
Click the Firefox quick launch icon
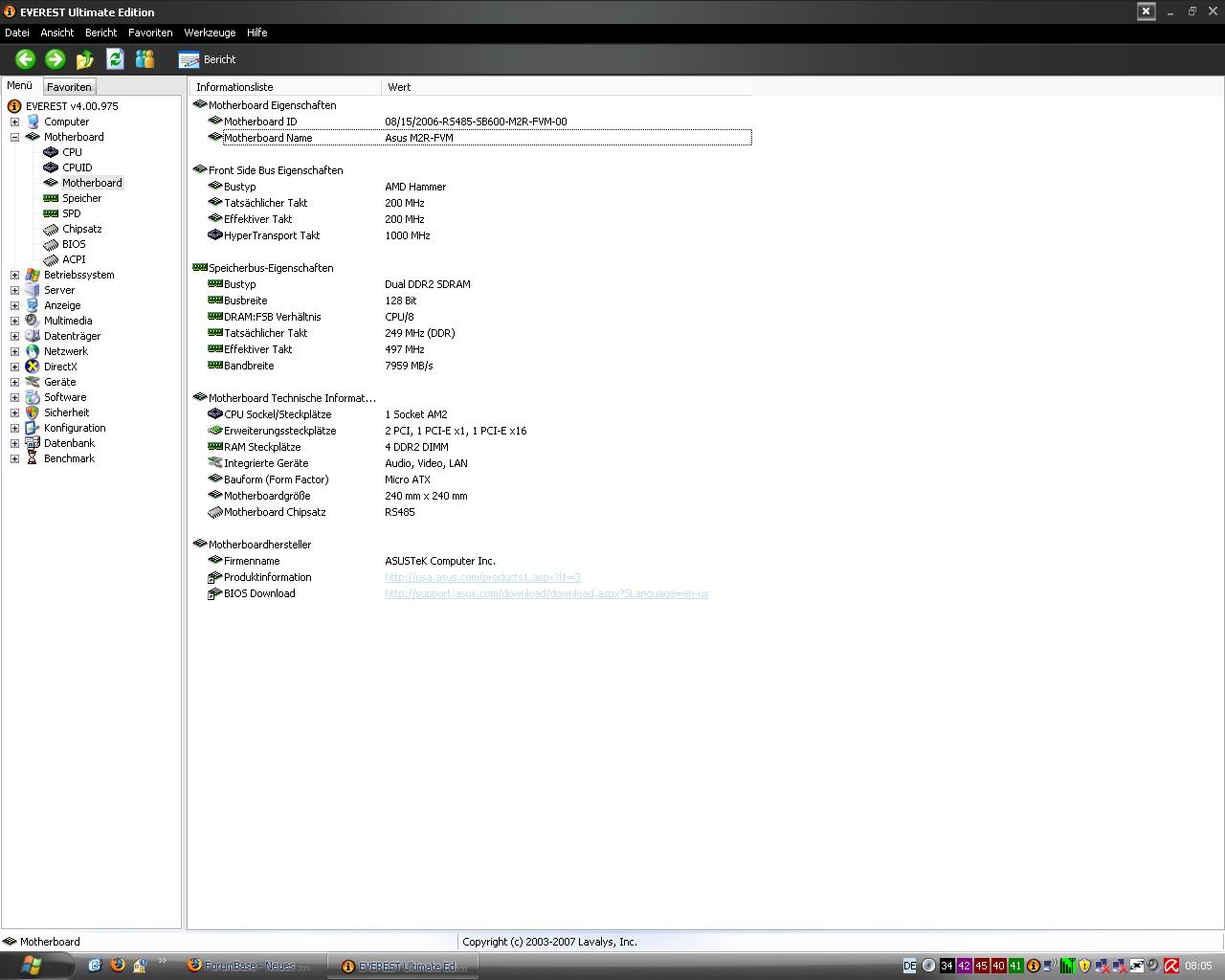(x=118, y=965)
